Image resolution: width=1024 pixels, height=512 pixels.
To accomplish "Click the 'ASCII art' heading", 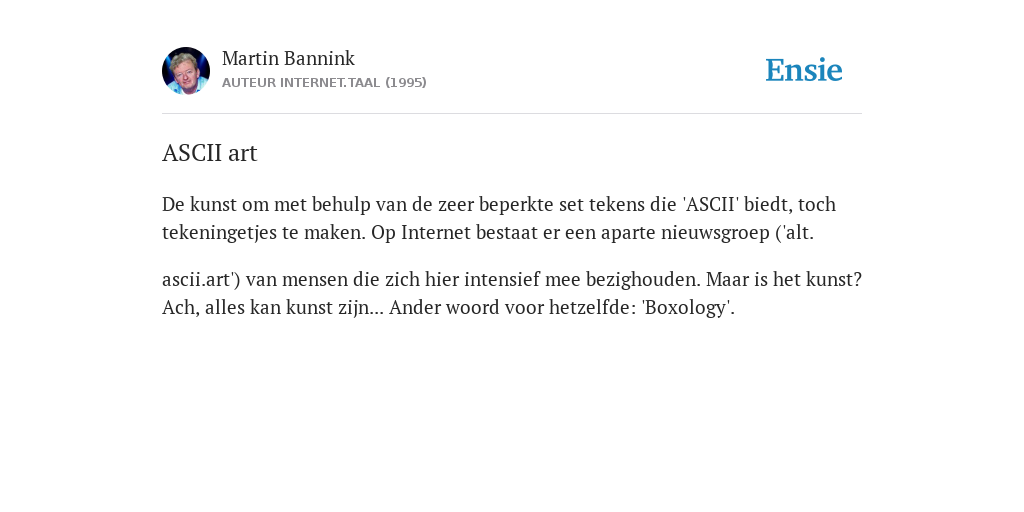I will coord(210,153).
